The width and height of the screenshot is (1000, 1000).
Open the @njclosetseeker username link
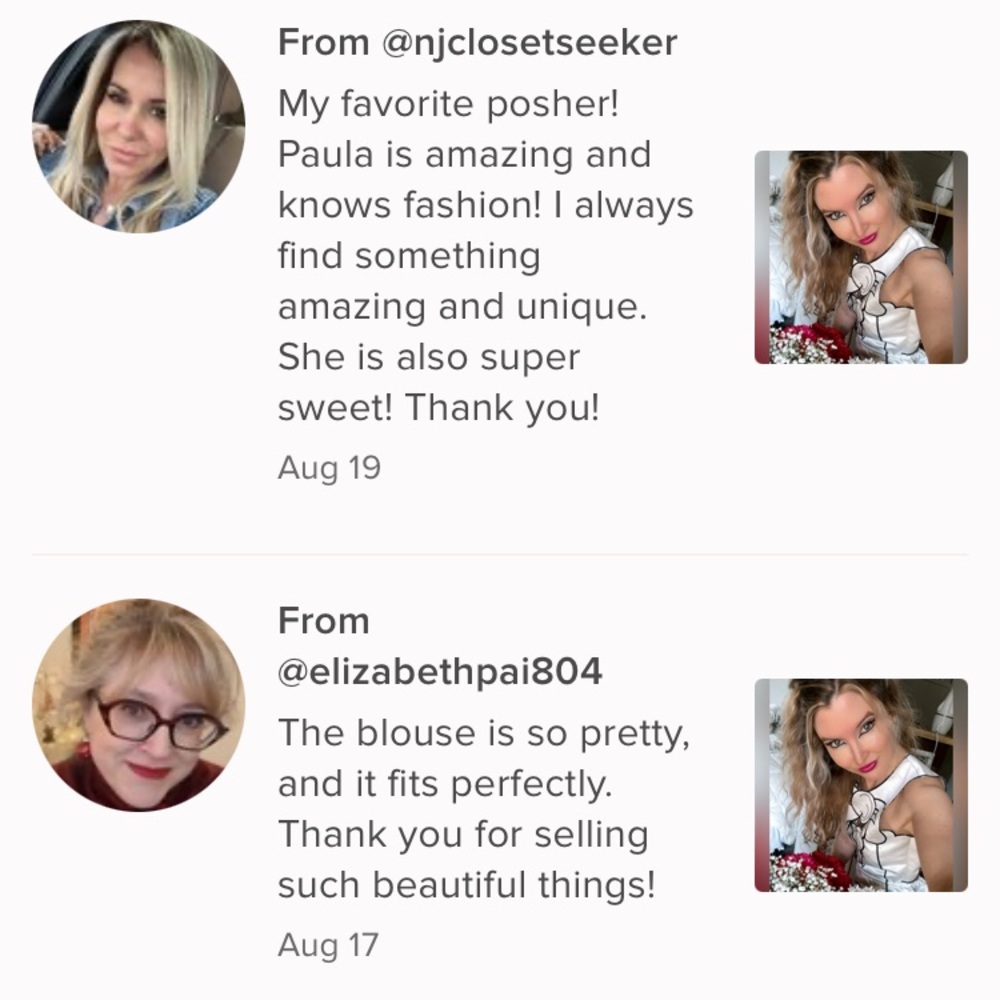click(530, 43)
